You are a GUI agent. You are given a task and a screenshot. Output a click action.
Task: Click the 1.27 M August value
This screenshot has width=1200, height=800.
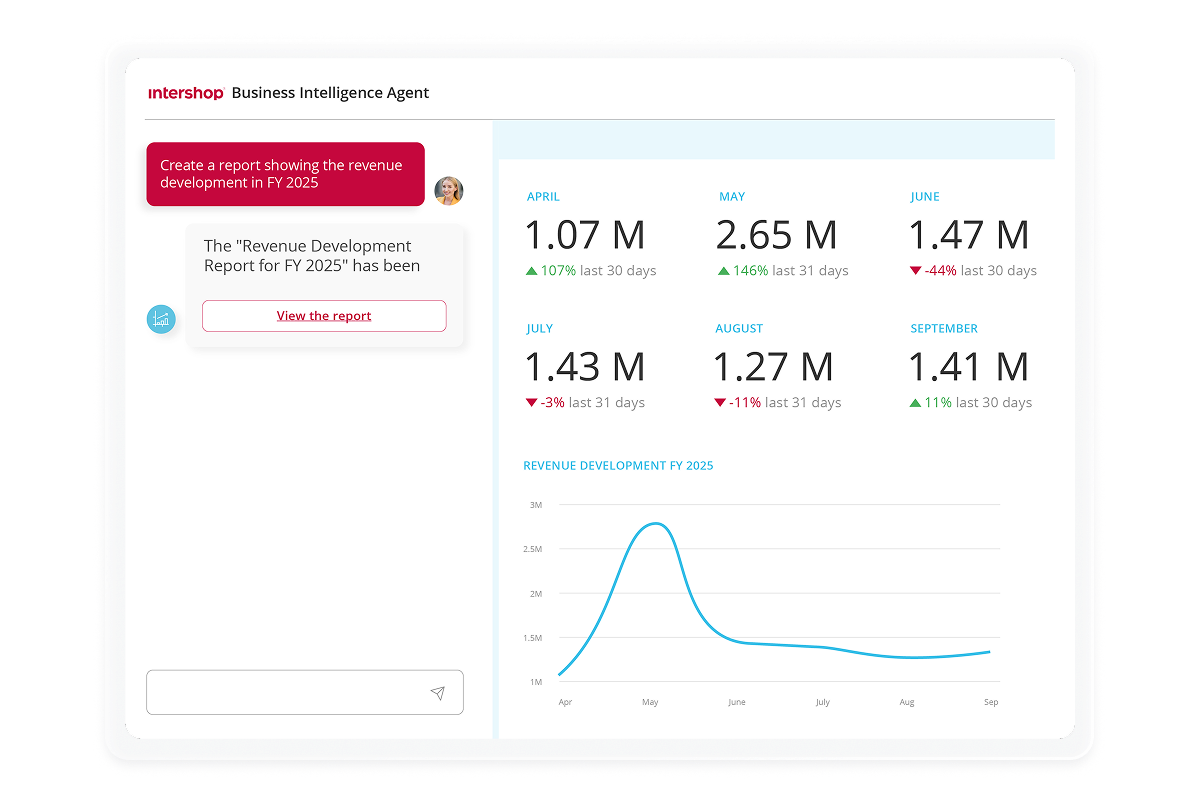[773, 367]
